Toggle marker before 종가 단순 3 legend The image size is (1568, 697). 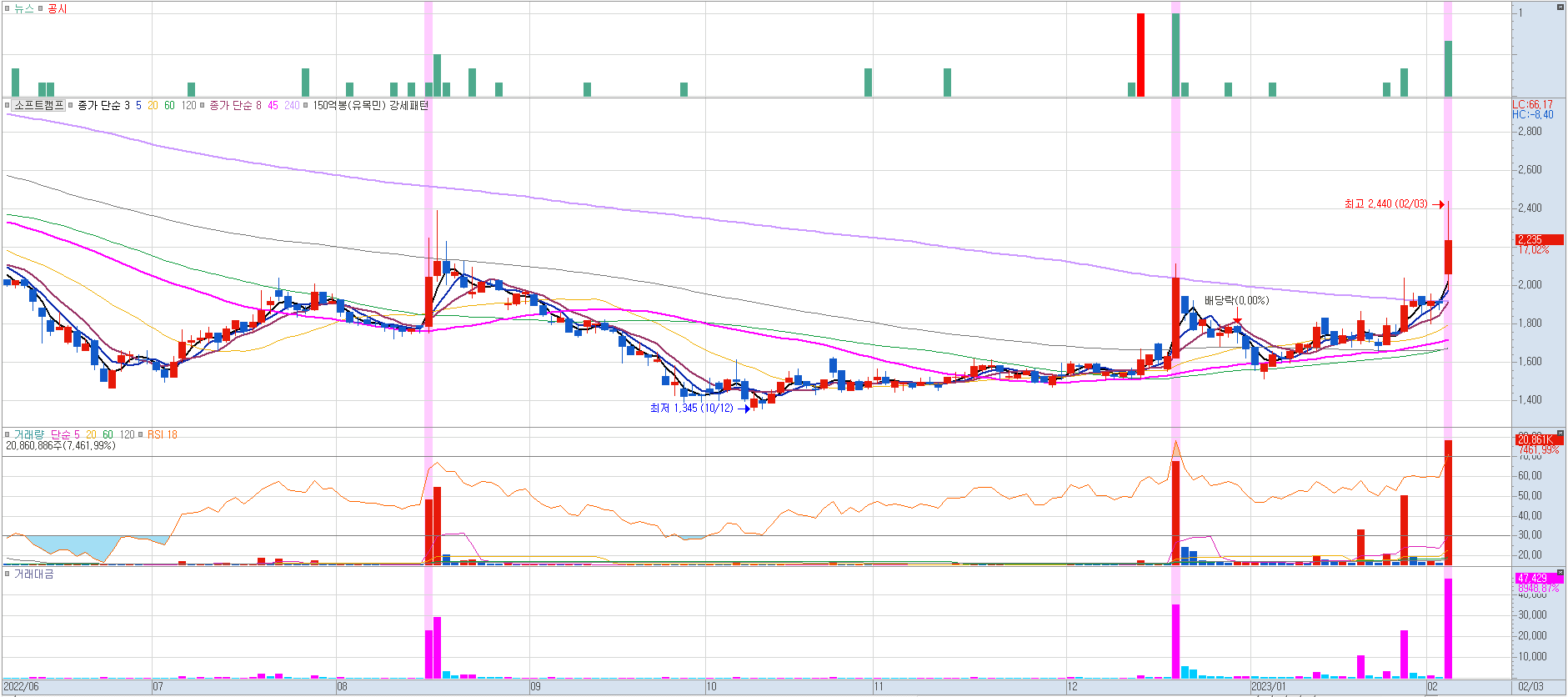tap(72, 105)
